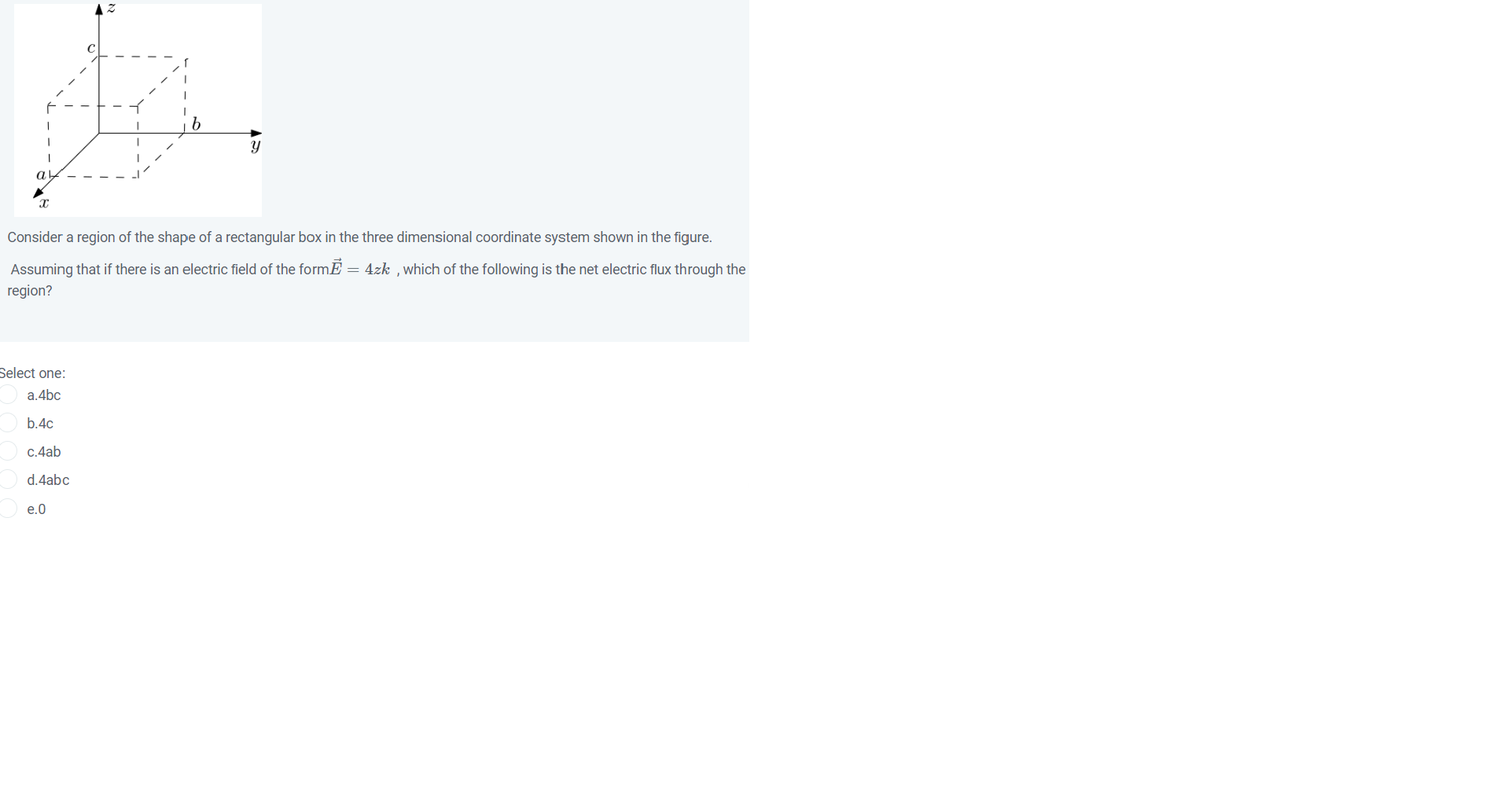Viewport: 1512px width, 808px height.
Task: Click the x axis label in figure
Action: pos(44,204)
